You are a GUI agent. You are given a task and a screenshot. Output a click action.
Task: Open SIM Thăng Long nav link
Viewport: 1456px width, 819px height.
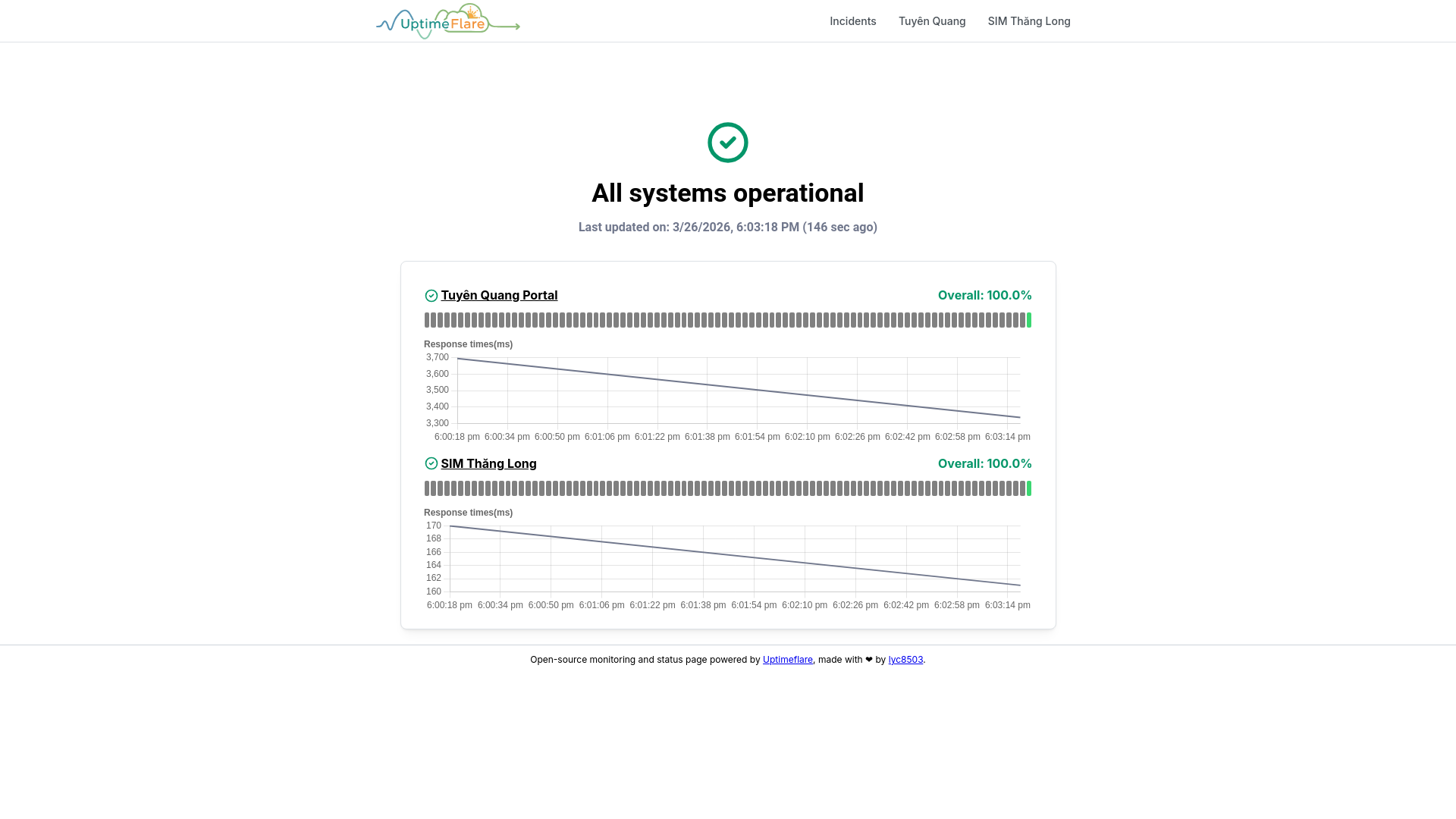[x=1028, y=21]
